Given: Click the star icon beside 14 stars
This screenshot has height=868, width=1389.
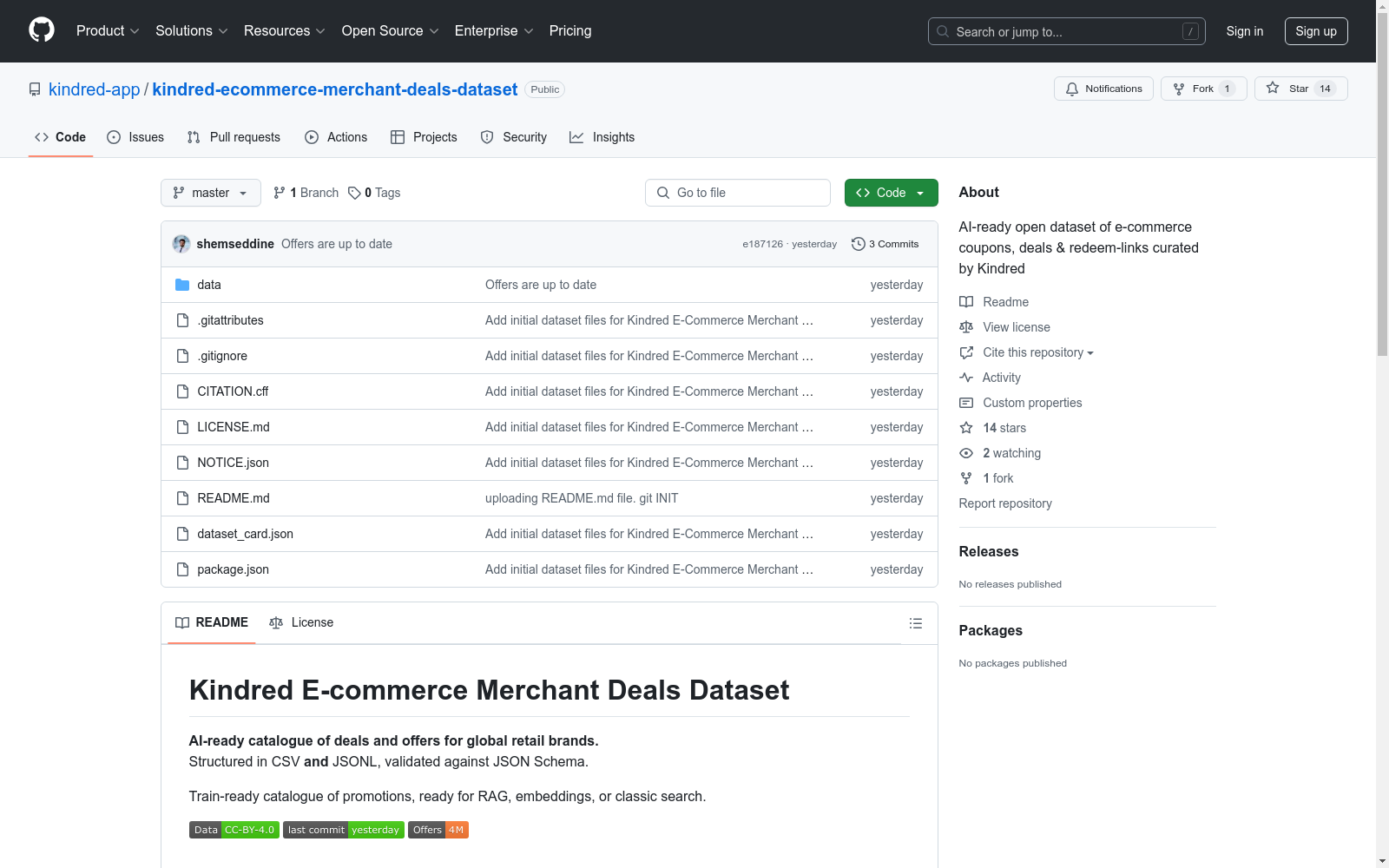Looking at the screenshot, I should click(x=966, y=428).
